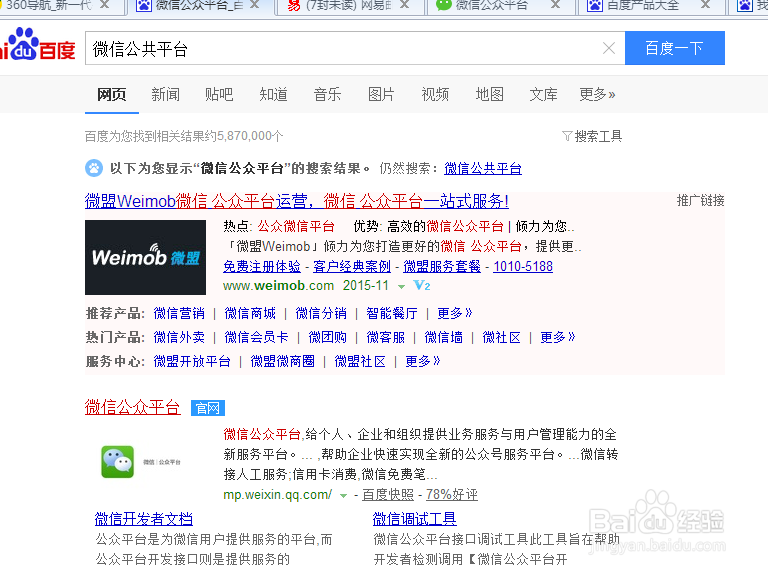Switch to the 网易 mail browser tab
Screen dimensions: 768x572
coord(348,5)
